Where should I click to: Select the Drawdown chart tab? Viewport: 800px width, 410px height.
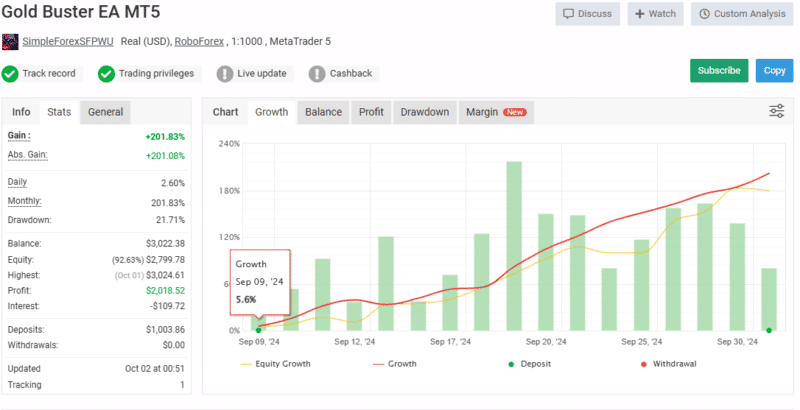coord(424,112)
